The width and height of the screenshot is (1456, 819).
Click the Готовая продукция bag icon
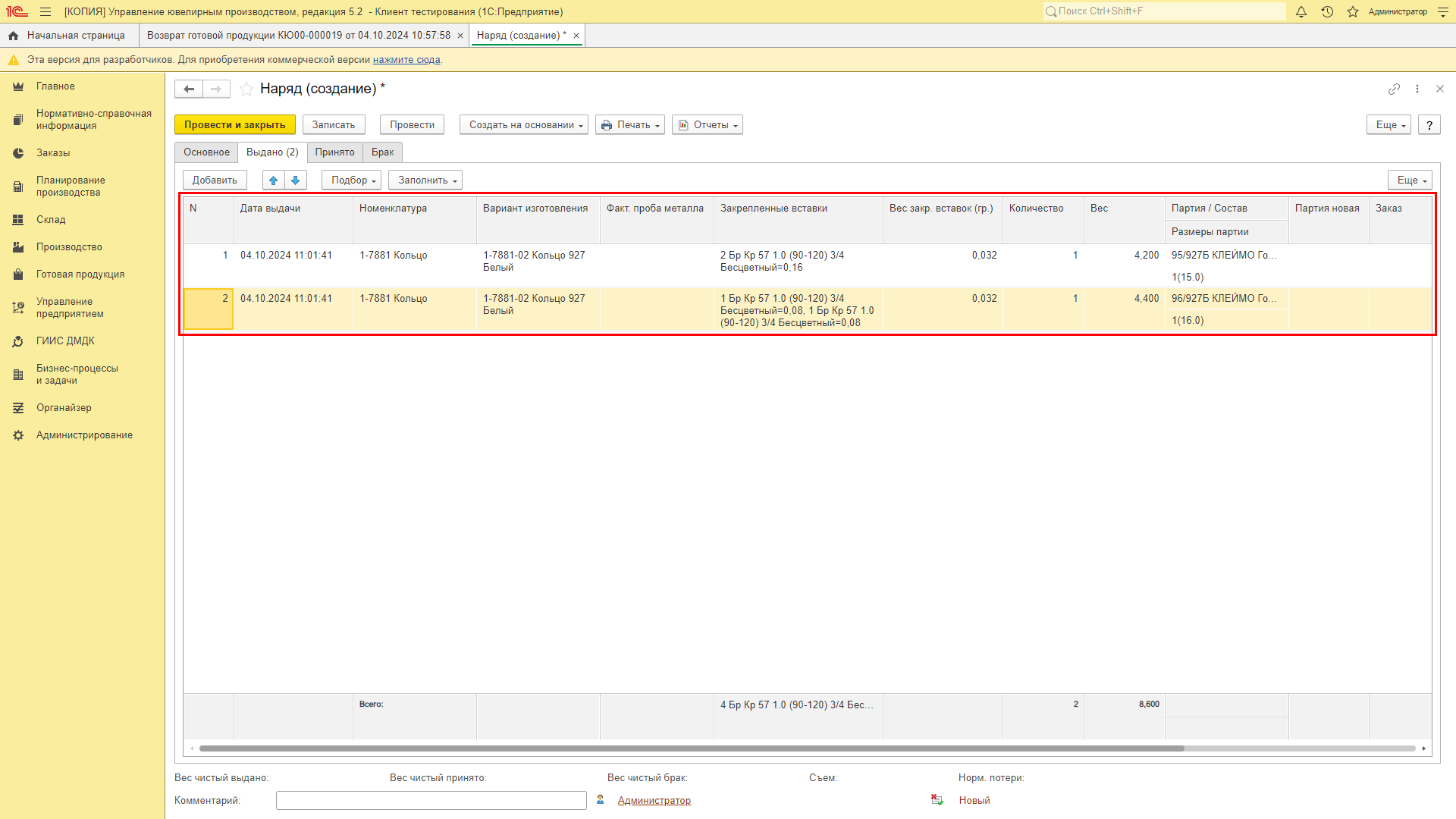18,275
